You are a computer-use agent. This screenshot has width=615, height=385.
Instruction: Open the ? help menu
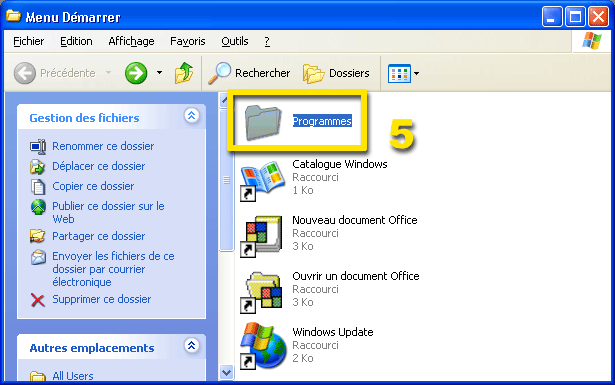(x=267, y=41)
